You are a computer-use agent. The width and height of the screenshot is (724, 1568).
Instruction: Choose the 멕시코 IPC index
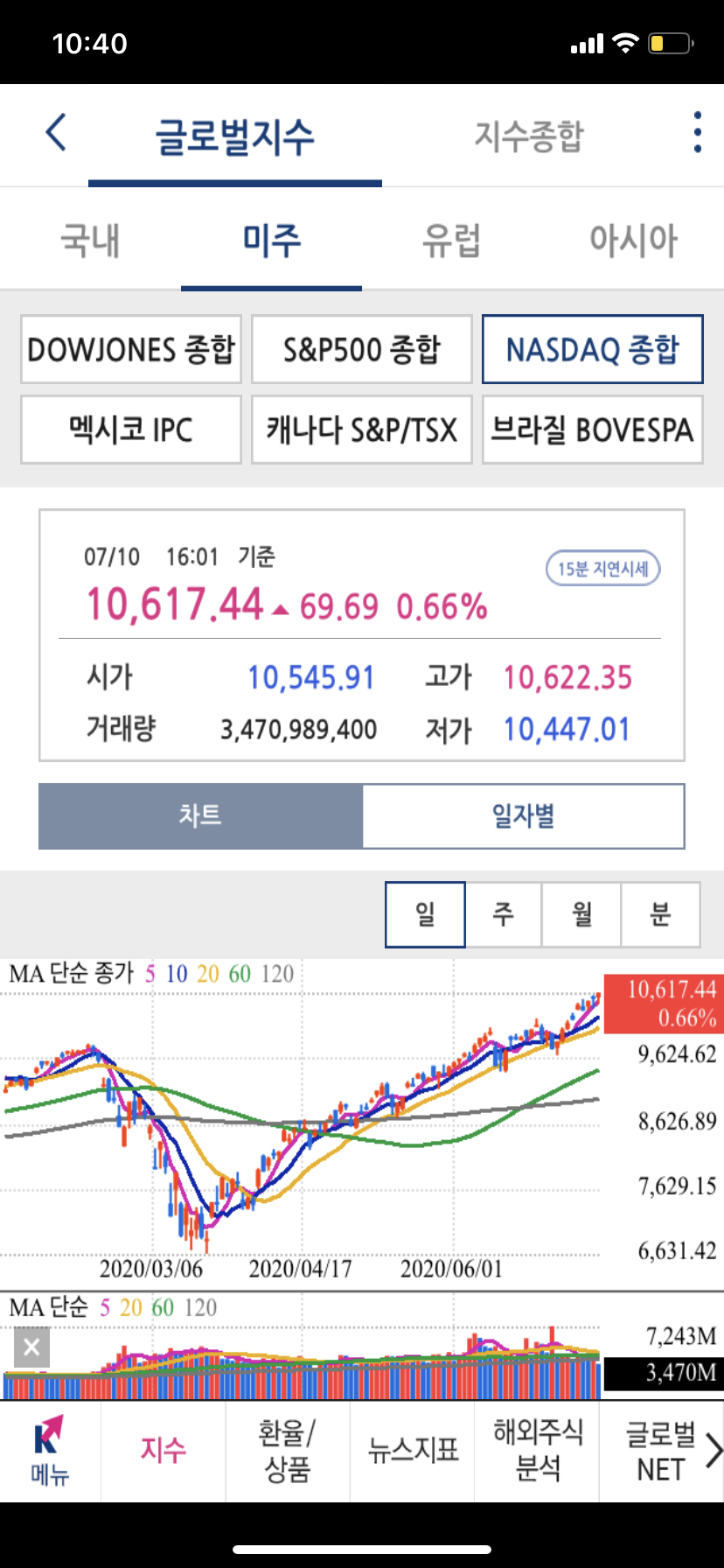131,430
